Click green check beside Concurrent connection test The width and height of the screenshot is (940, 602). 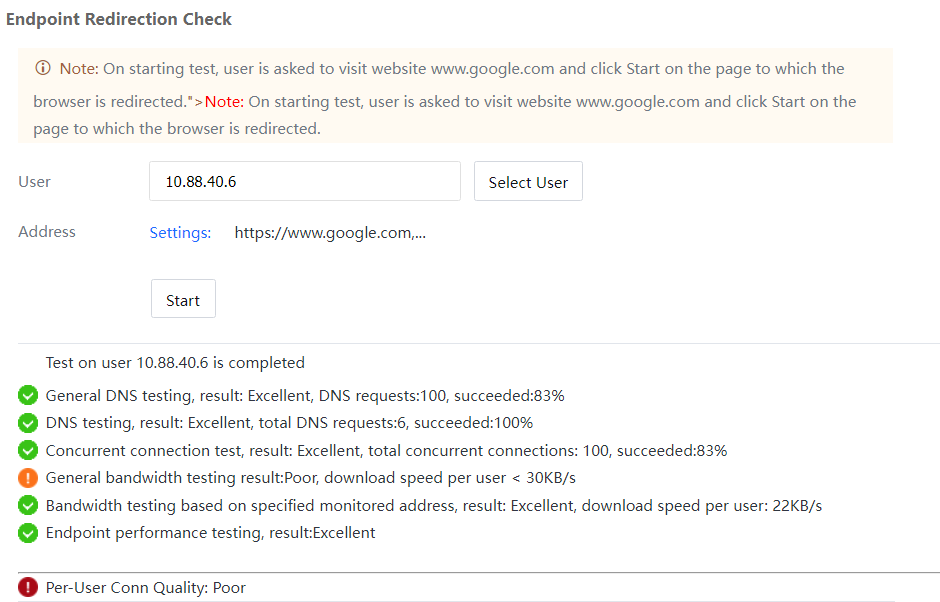[x=28, y=451]
